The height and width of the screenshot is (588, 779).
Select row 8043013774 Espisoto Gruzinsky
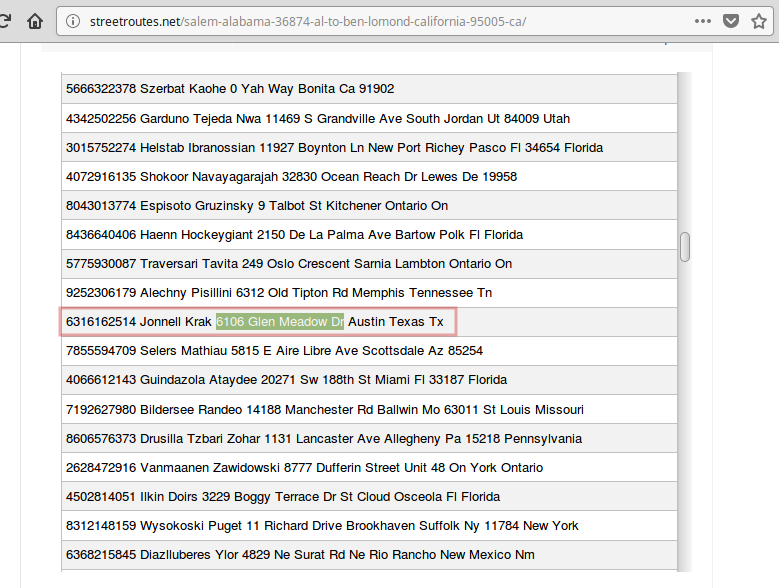[x=369, y=206]
